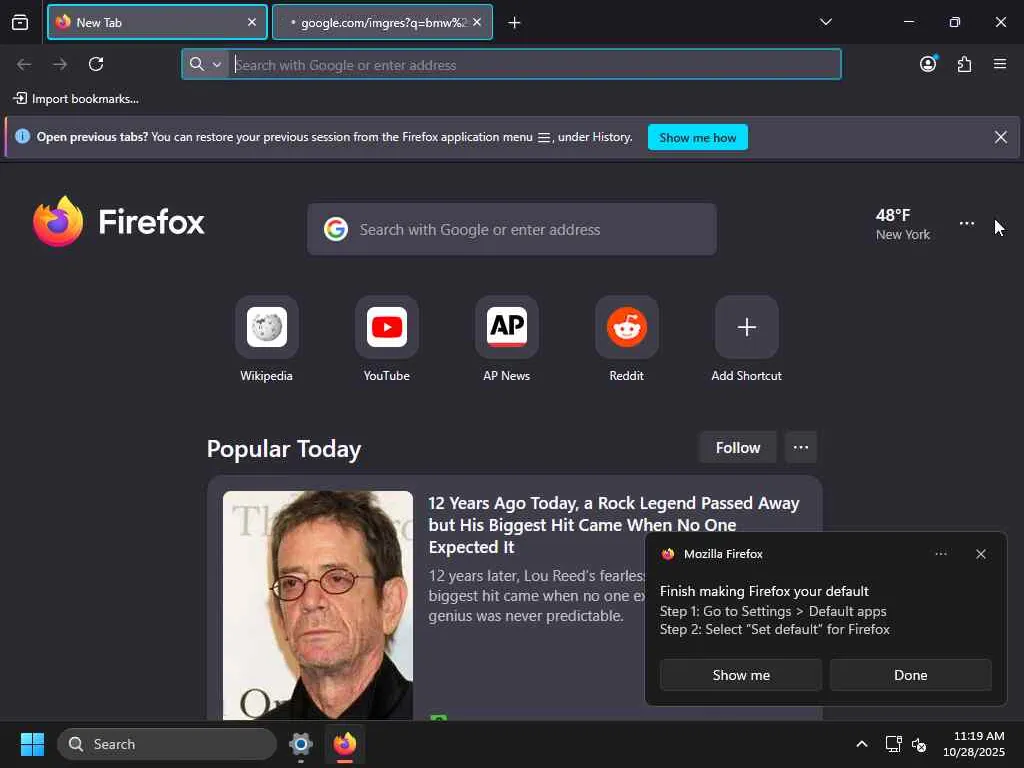Viewport: 1024px width, 768px height.
Task: Follow the Popular Today section
Action: coord(737,447)
